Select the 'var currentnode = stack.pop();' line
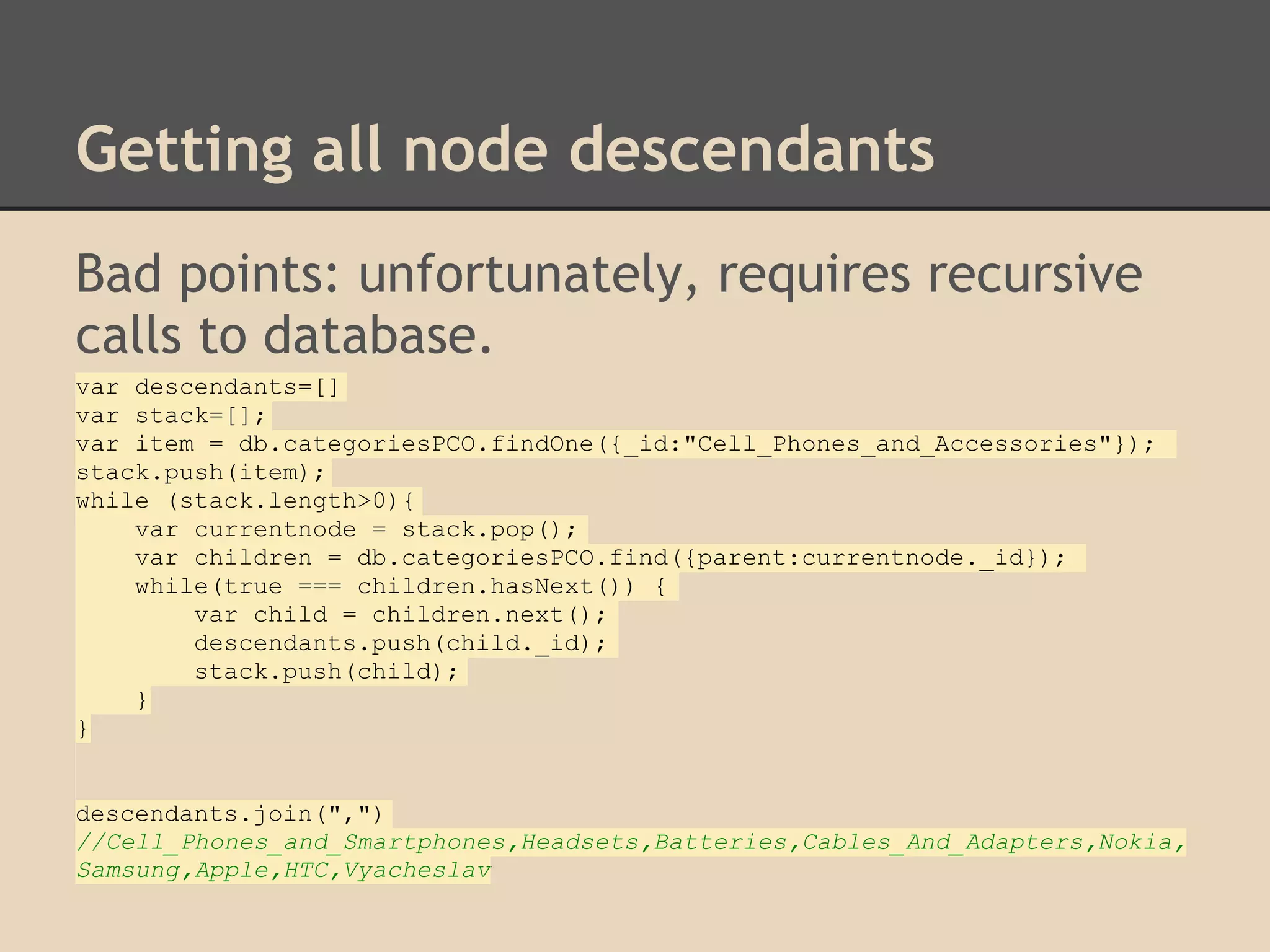Viewport: 1270px width, 952px height. 356,530
